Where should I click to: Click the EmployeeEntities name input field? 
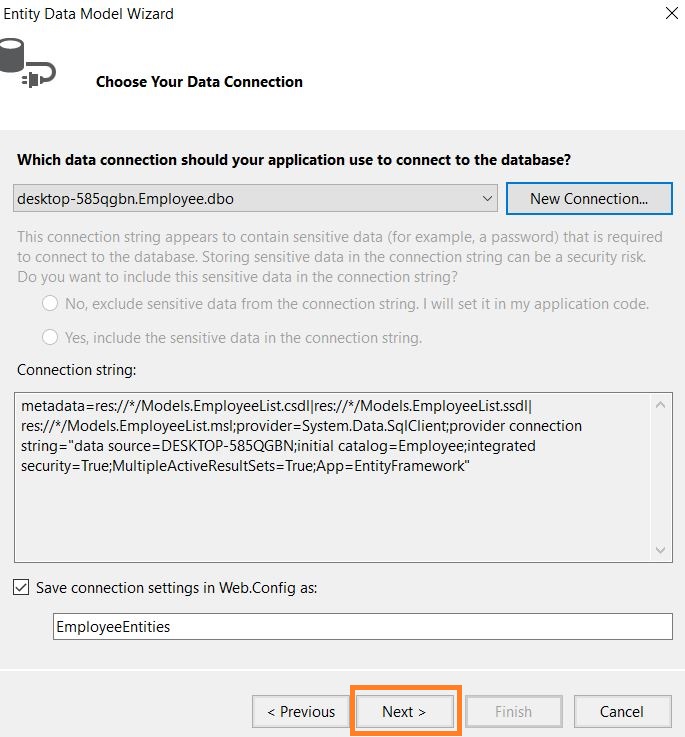pyautogui.click(x=362, y=627)
